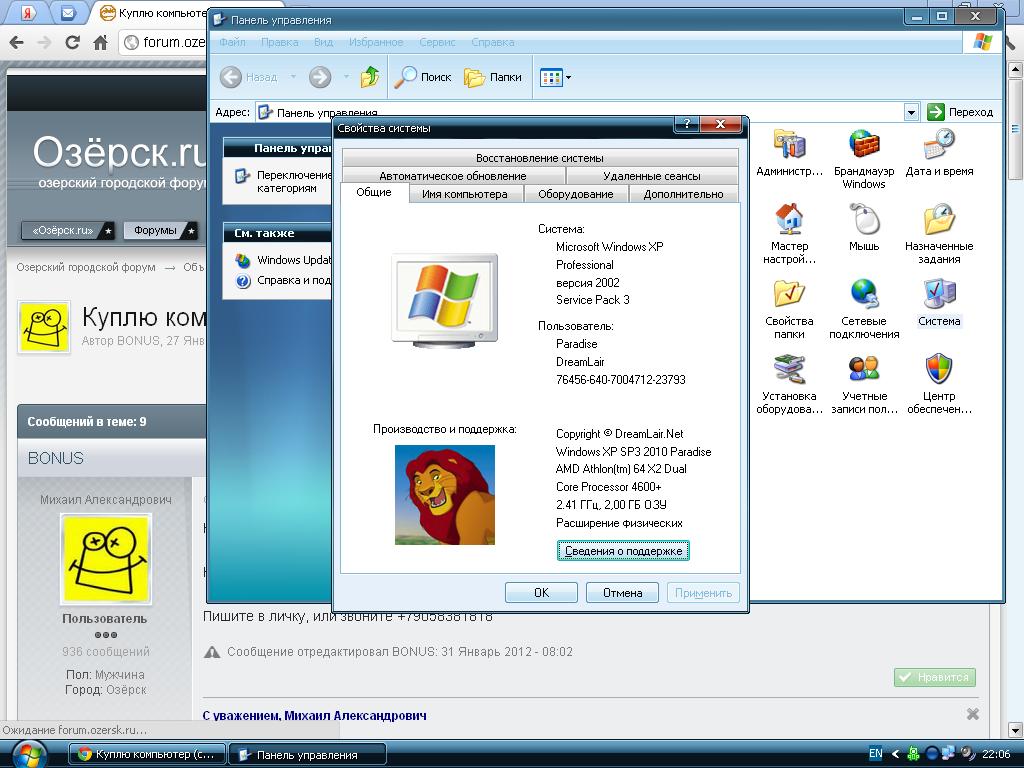This screenshot has width=1024, height=768.
Task: Open Справка и поддержка link
Action: click(x=284, y=280)
